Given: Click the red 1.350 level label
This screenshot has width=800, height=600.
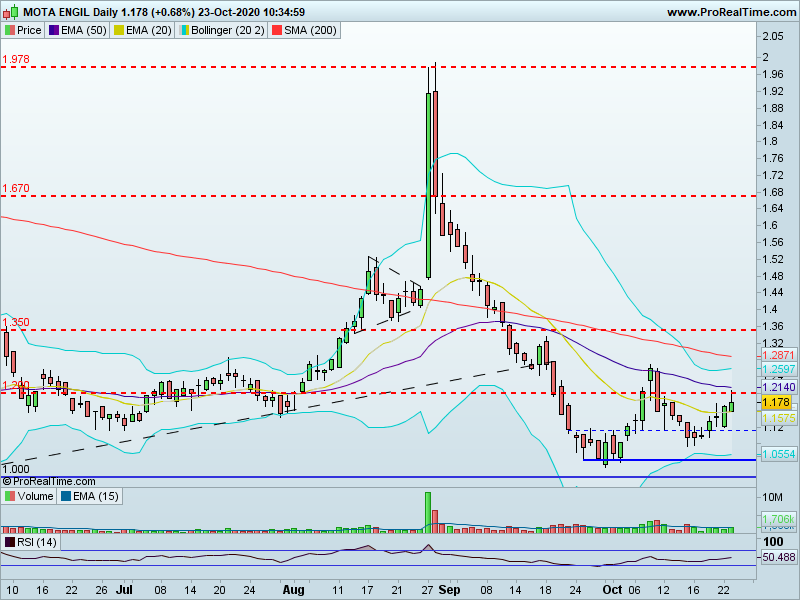Looking at the screenshot, I should click(x=16, y=322).
